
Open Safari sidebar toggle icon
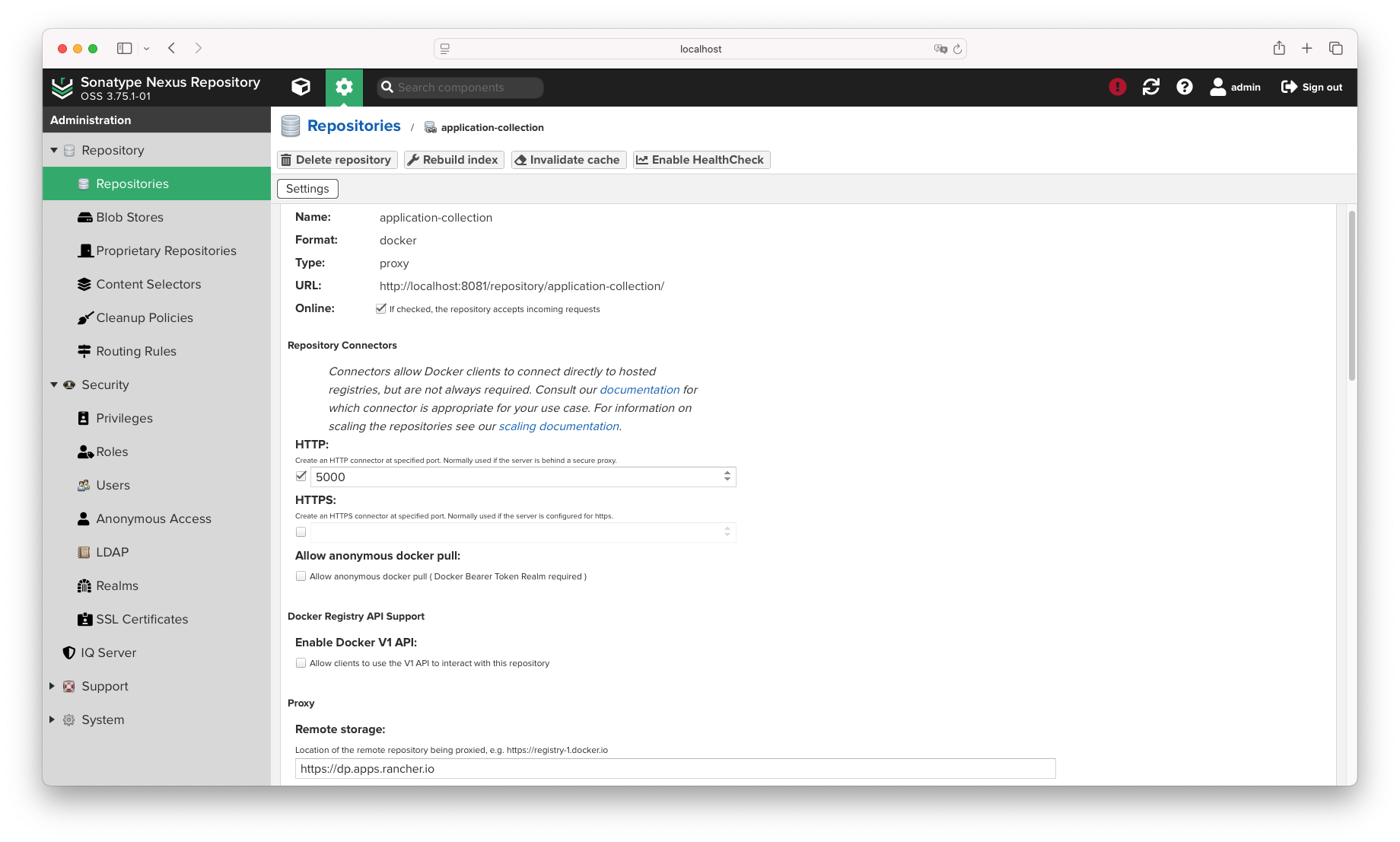tap(124, 48)
